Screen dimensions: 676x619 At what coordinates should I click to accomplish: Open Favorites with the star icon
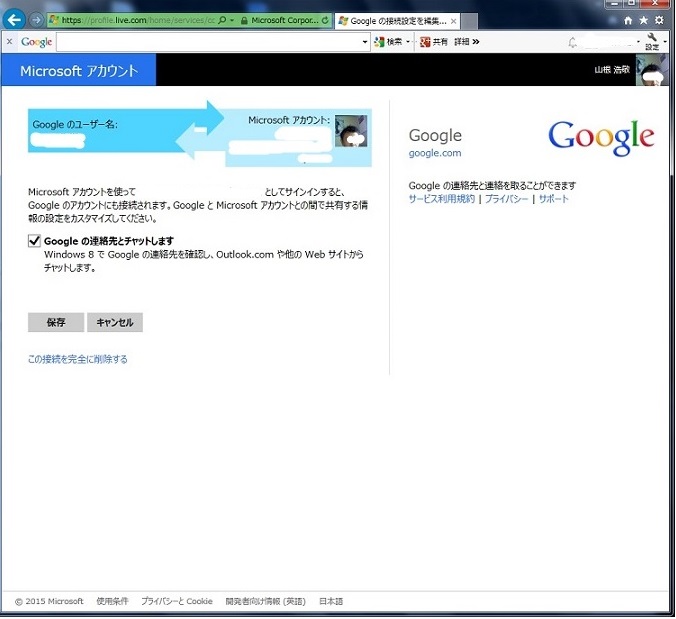click(643, 20)
